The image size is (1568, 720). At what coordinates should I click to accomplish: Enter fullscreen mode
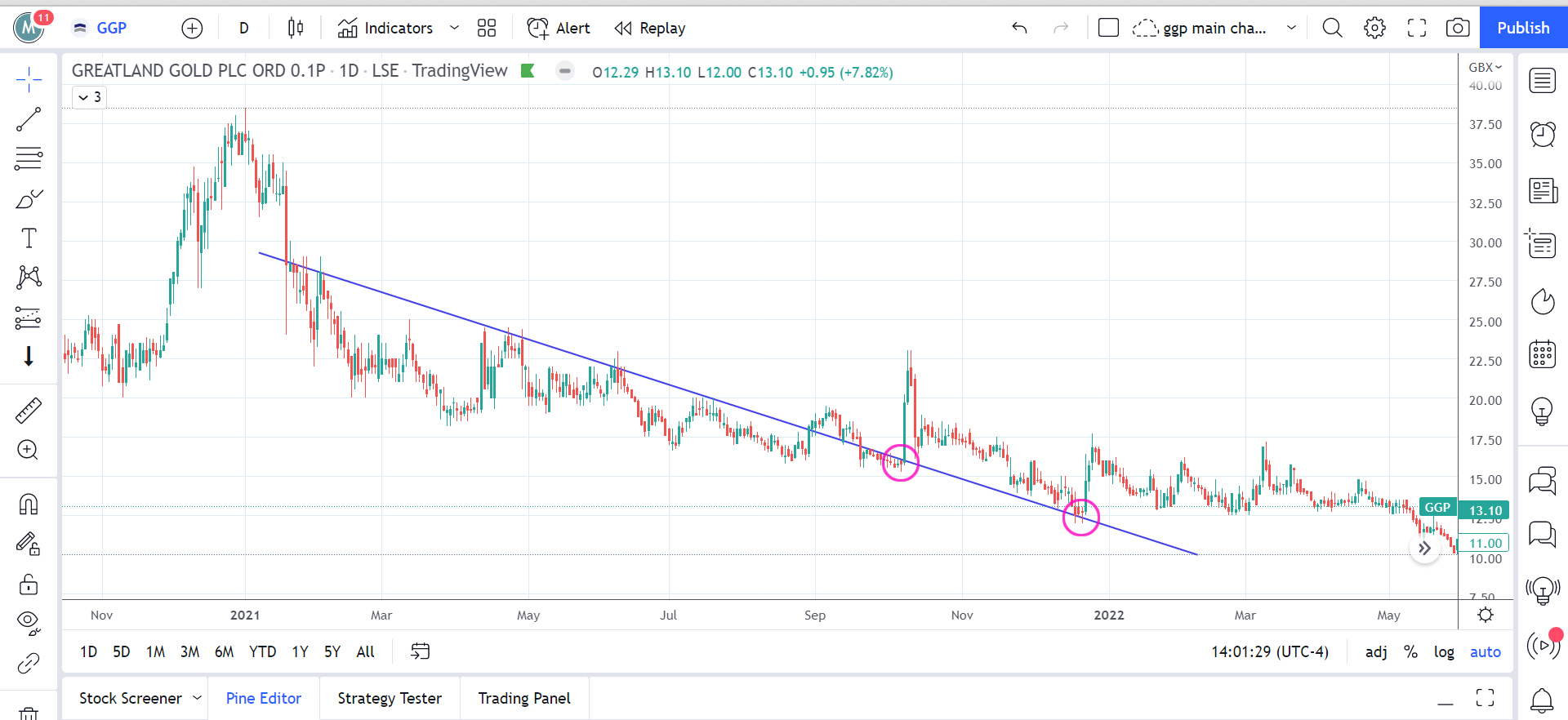pyautogui.click(x=1417, y=29)
